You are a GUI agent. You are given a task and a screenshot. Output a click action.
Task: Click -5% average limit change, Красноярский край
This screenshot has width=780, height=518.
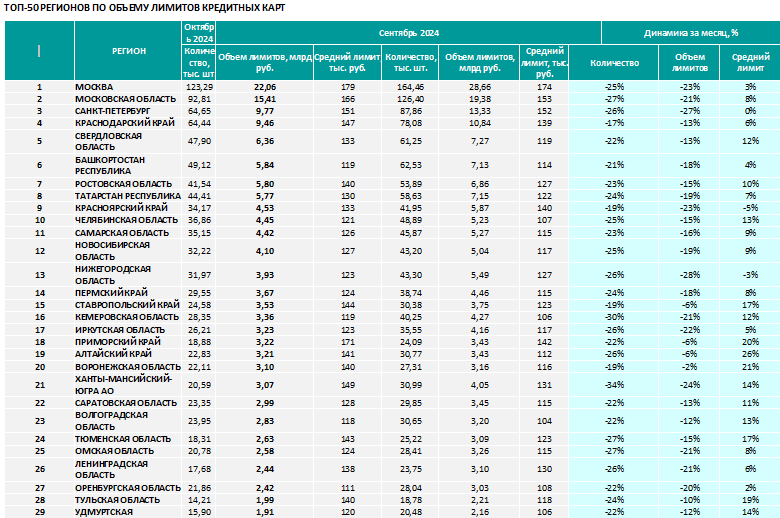[x=750, y=208]
